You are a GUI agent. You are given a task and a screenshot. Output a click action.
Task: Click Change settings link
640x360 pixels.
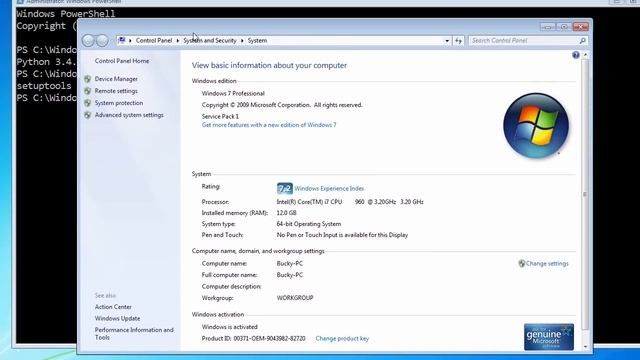pos(547,264)
